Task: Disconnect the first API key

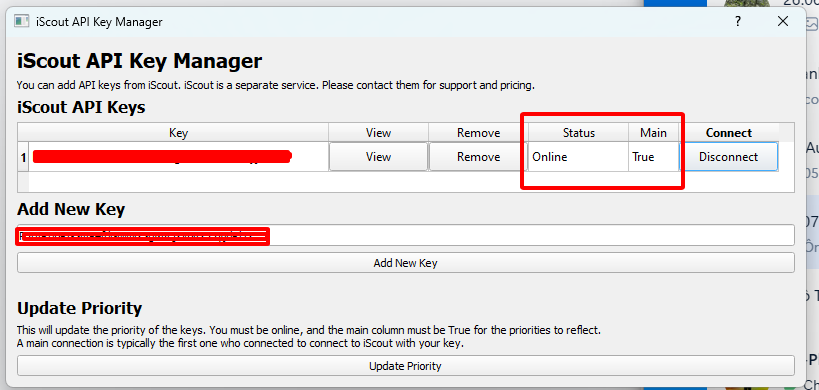Action: (728, 157)
